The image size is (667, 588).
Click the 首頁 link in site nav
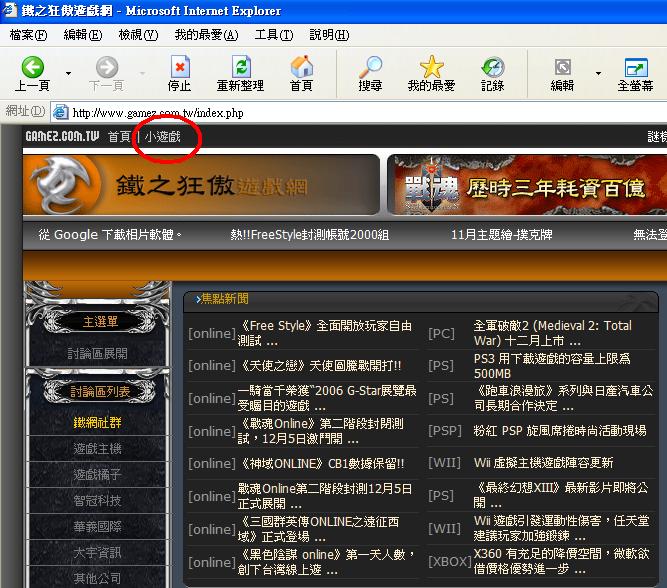click(x=120, y=137)
